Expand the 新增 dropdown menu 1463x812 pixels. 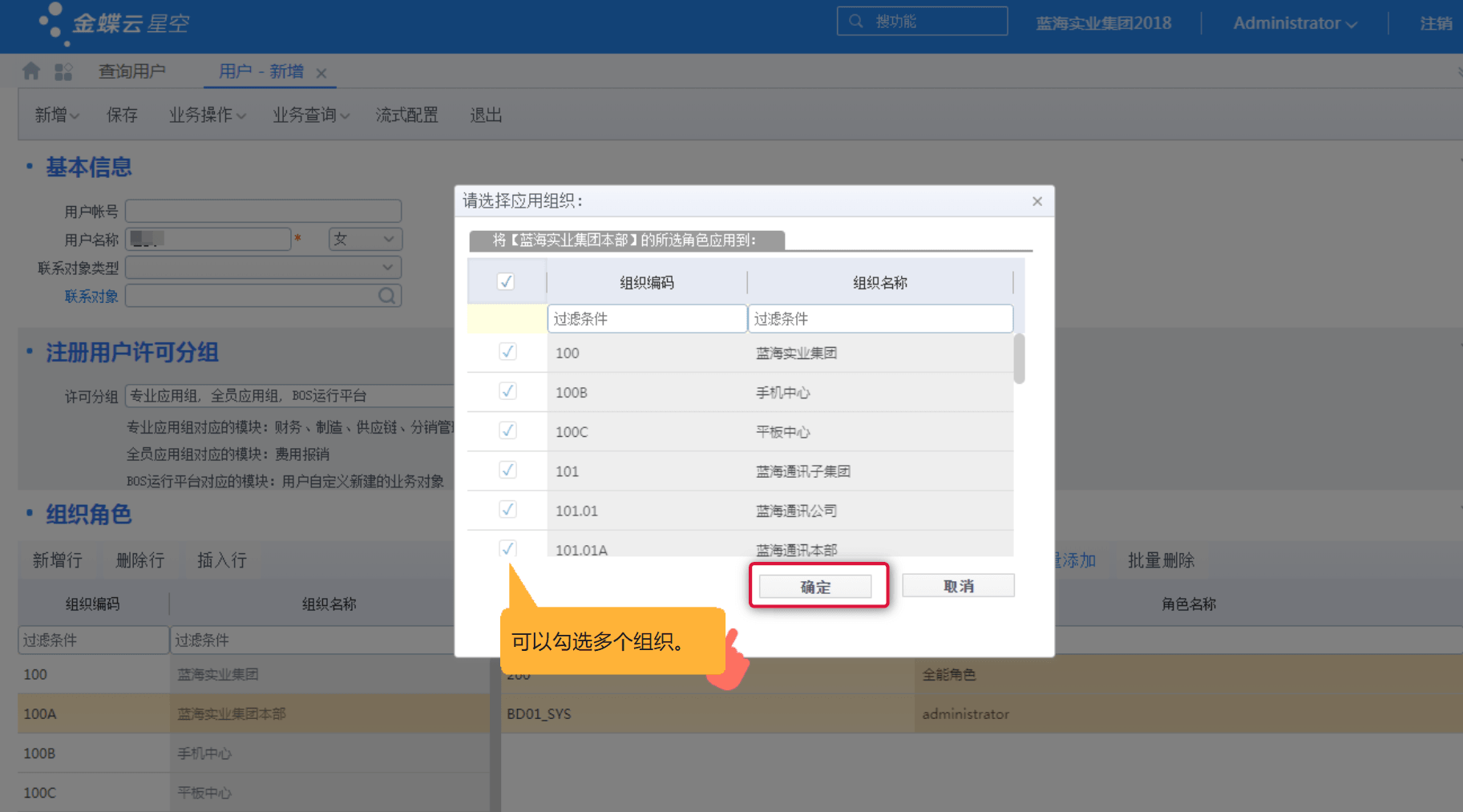click(x=56, y=115)
